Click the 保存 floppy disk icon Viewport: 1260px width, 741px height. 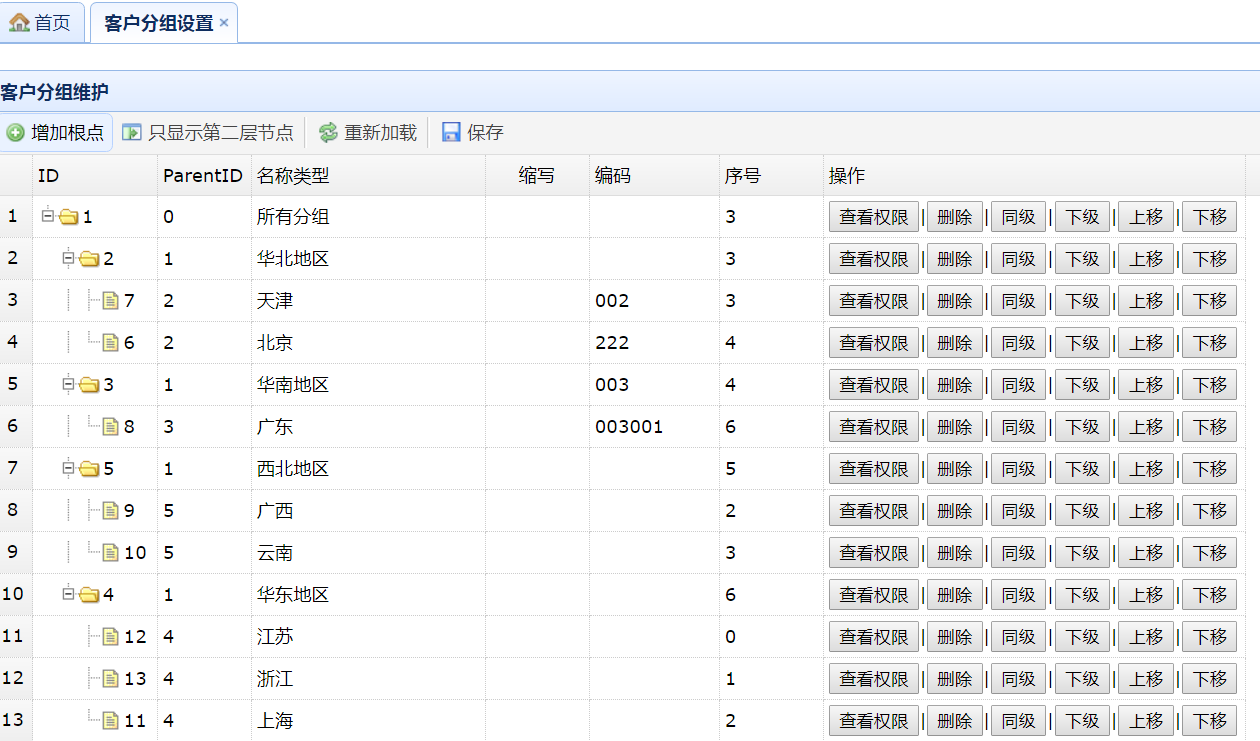451,133
